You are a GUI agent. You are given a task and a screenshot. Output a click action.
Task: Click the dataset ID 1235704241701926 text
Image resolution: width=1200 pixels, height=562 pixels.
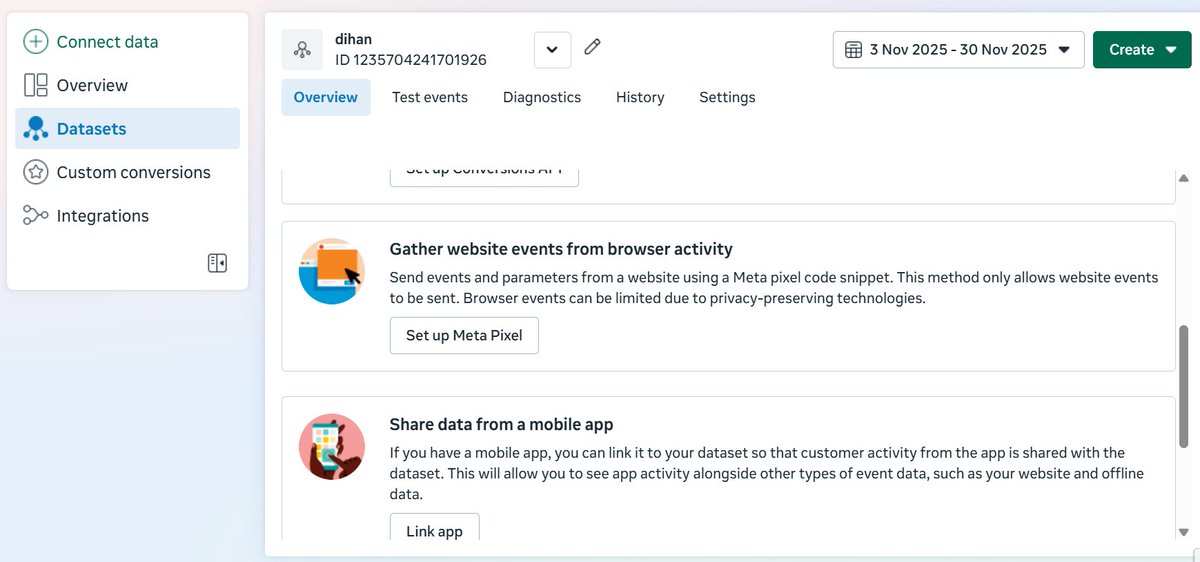pos(411,59)
